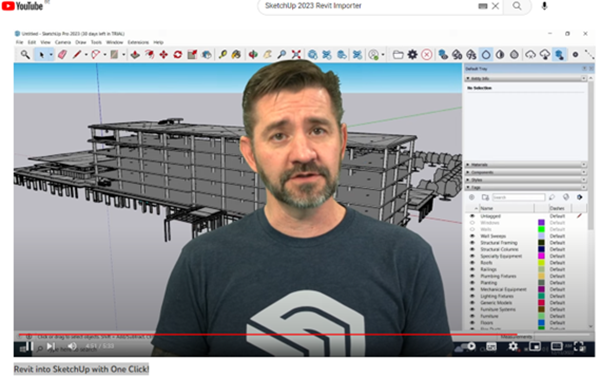Activate the Rotate tool

pos(178,55)
